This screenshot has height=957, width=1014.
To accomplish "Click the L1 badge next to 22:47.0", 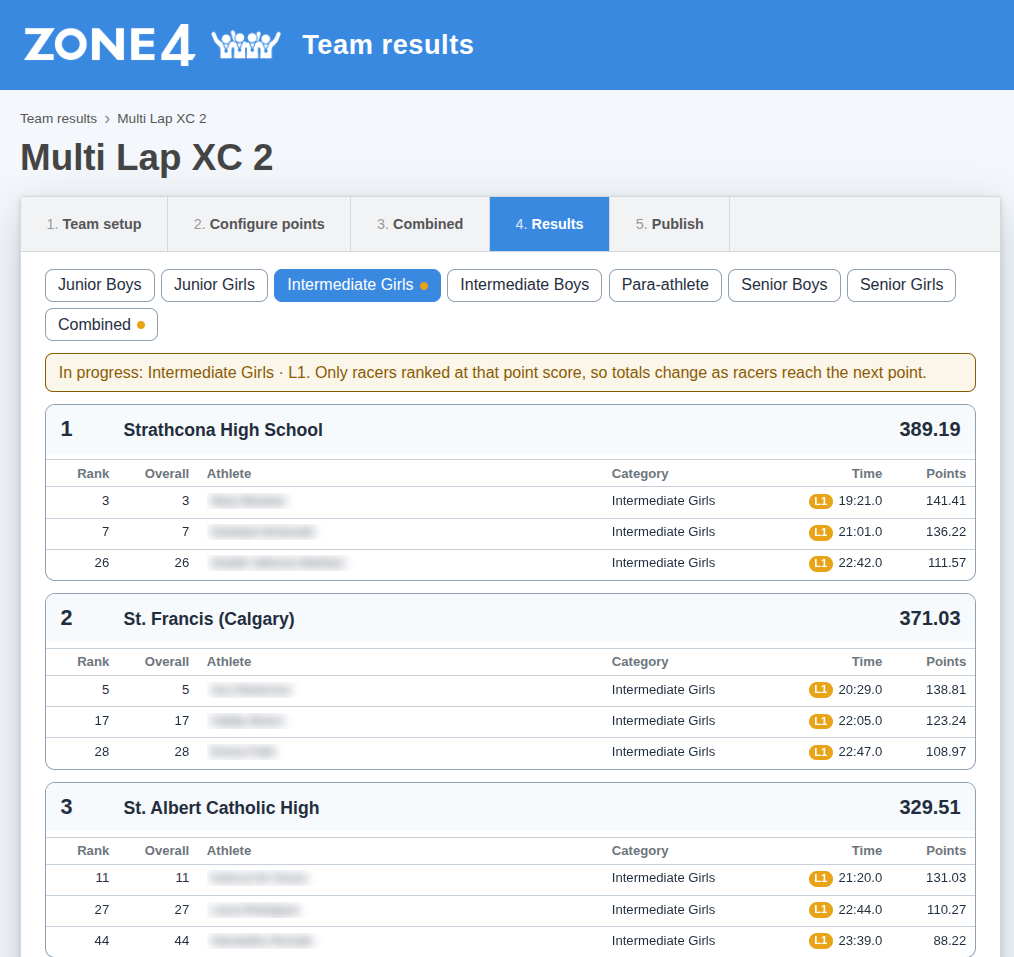I will pyautogui.click(x=821, y=752).
